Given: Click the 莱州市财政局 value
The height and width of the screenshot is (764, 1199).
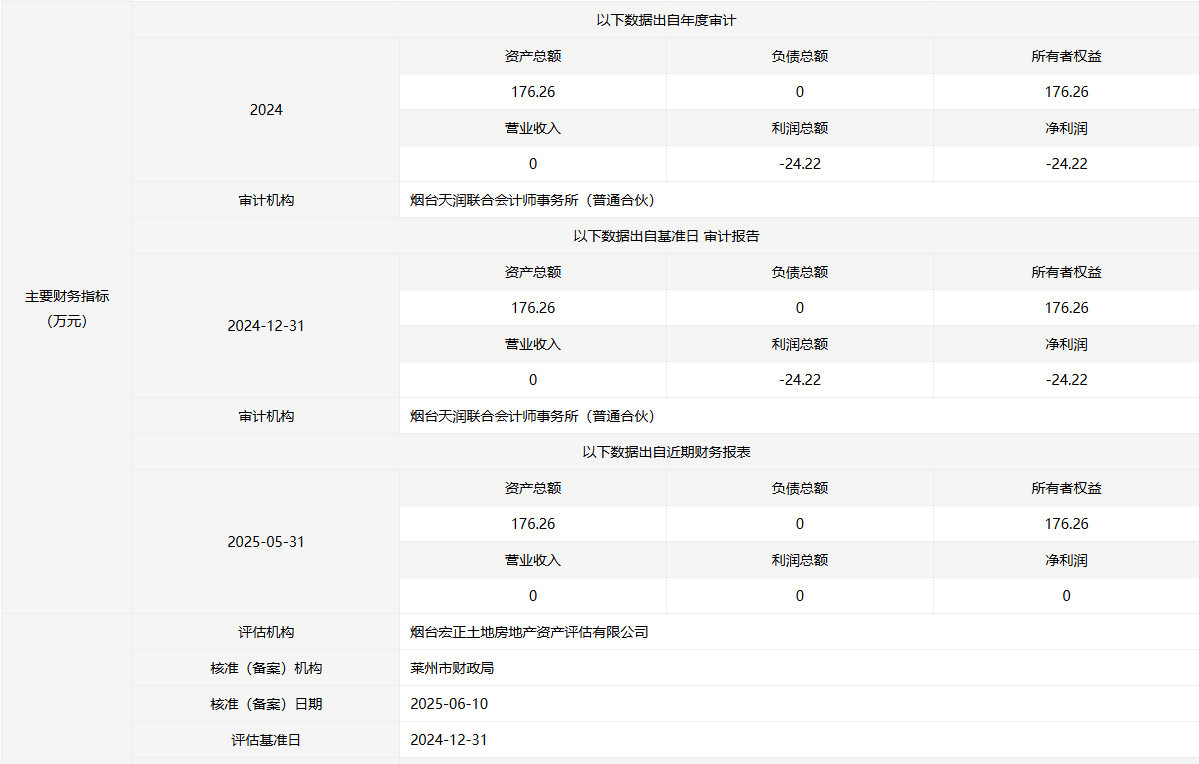Looking at the screenshot, I should point(452,668).
